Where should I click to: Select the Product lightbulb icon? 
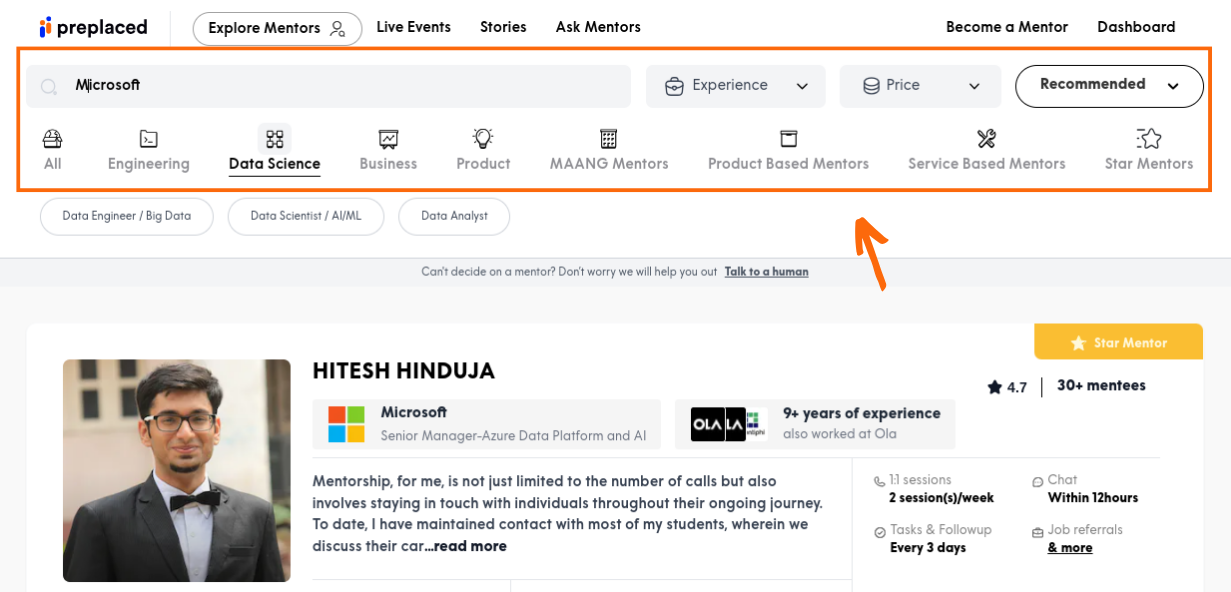click(x=483, y=138)
